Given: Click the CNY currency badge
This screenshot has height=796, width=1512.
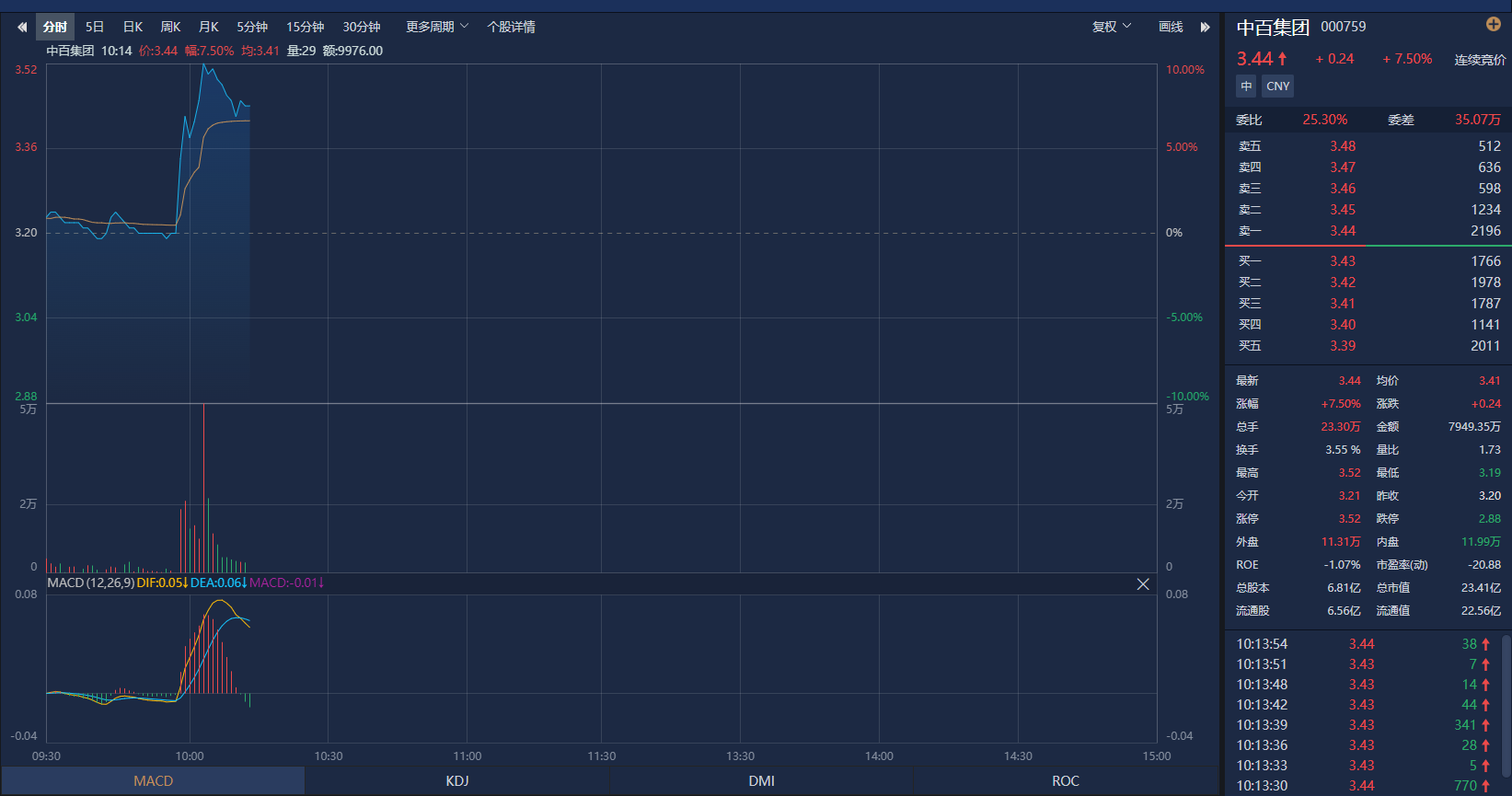Looking at the screenshot, I should [x=1277, y=87].
